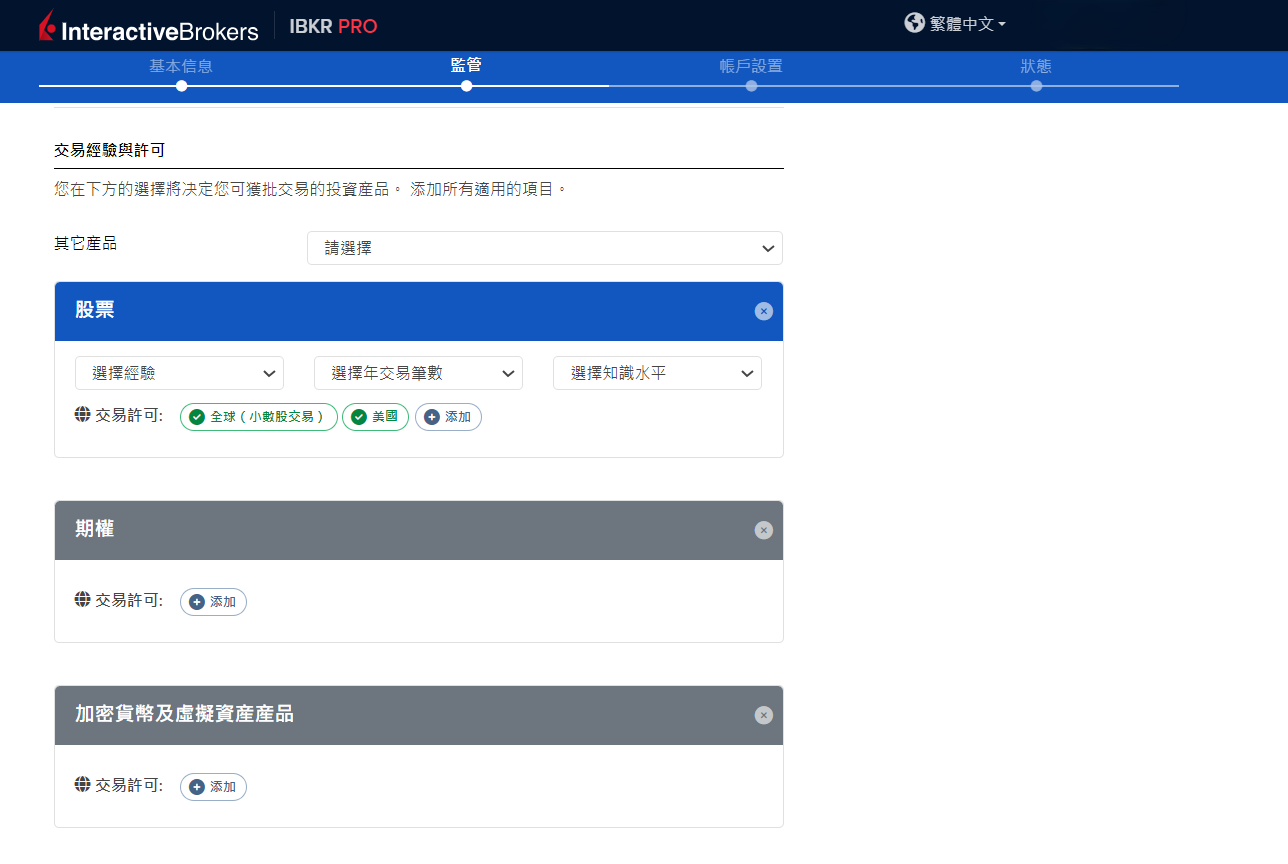Expand the 選擇經驗 dropdown
This screenshot has width=1288, height=864.
tap(179, 373)
